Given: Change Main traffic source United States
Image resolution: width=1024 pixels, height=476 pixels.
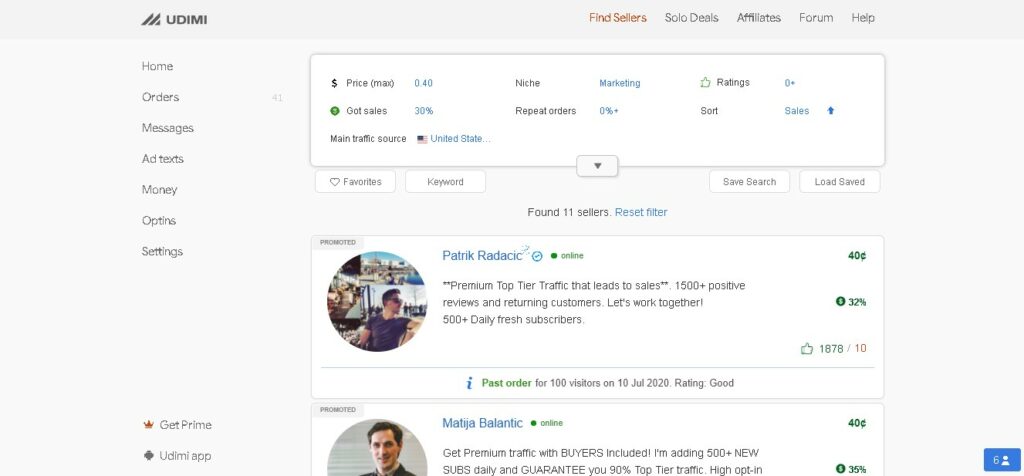Looking at the screenshot, I should (x=460, y=138).
